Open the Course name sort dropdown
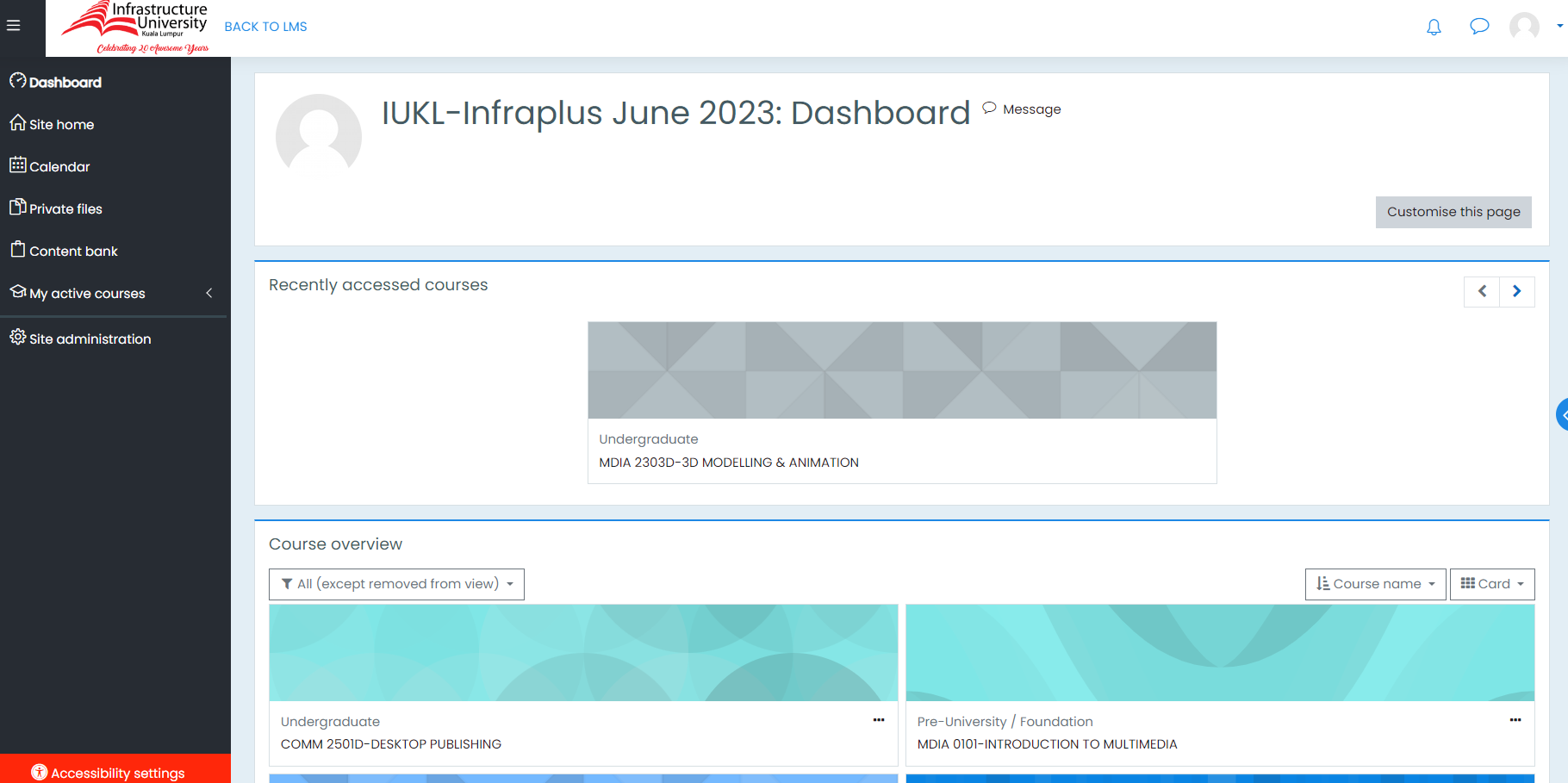The width and height of the screenshot is (1568, 783). [1375, 584]
